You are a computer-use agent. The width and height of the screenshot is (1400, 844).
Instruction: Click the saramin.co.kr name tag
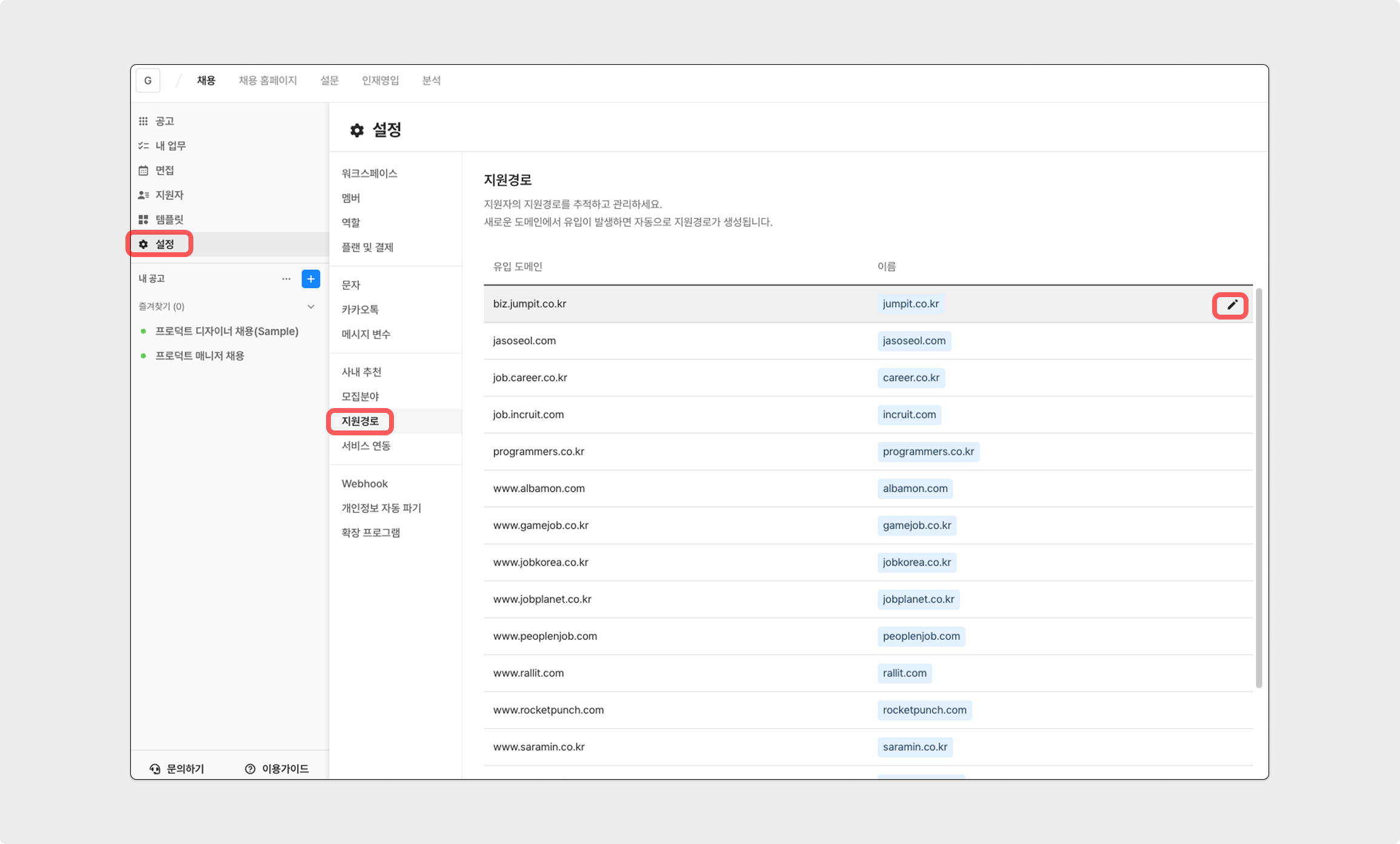click(x=915, y=747)
